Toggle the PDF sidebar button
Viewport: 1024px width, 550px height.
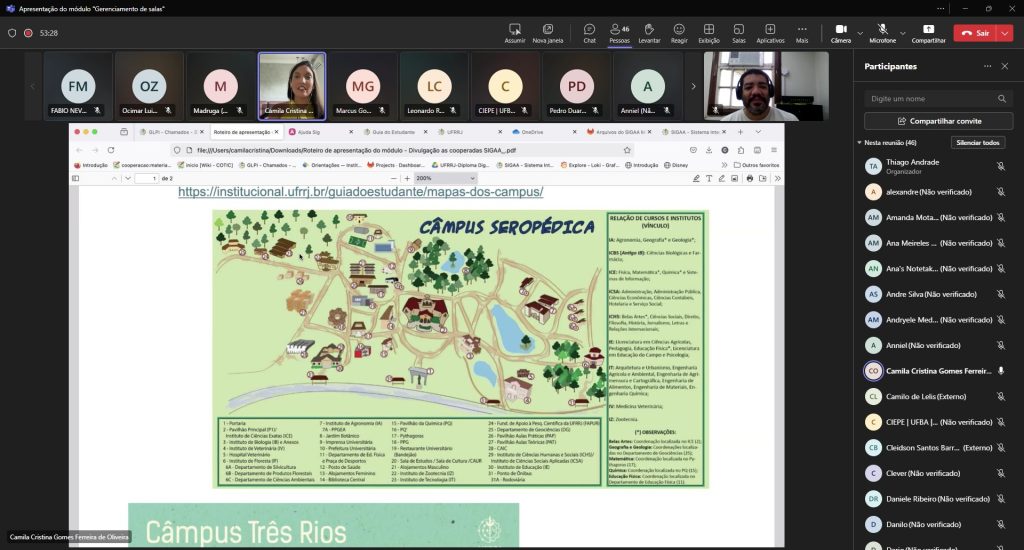coord(76,178)
